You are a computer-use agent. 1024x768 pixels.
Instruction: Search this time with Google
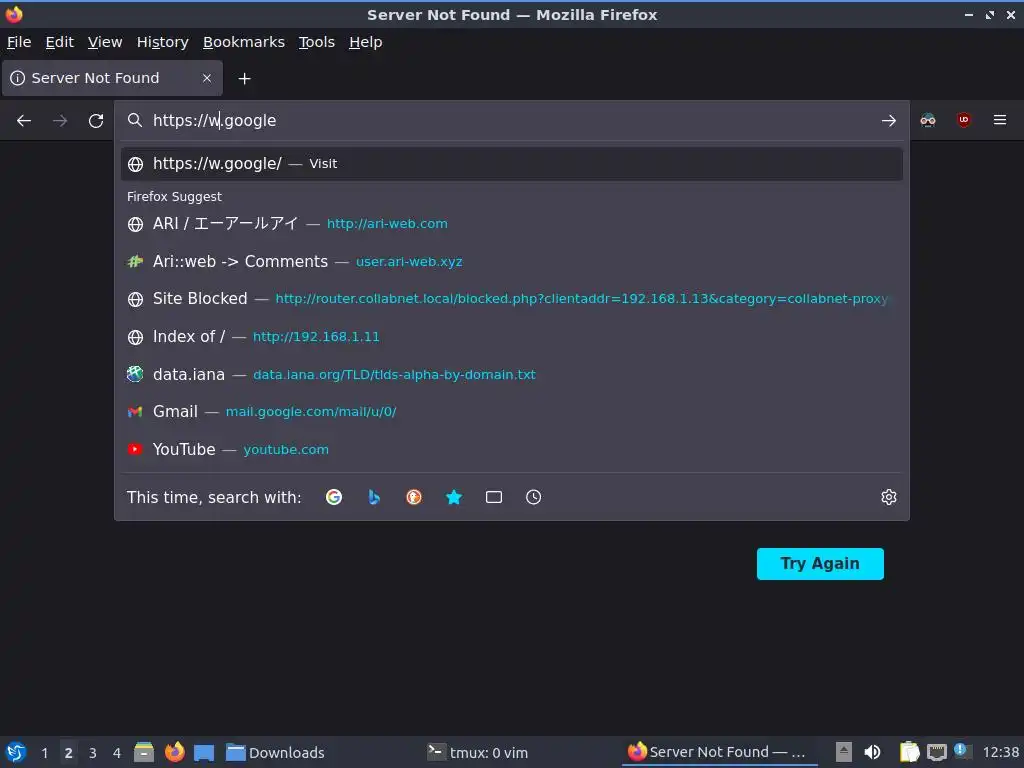(334, 497)
